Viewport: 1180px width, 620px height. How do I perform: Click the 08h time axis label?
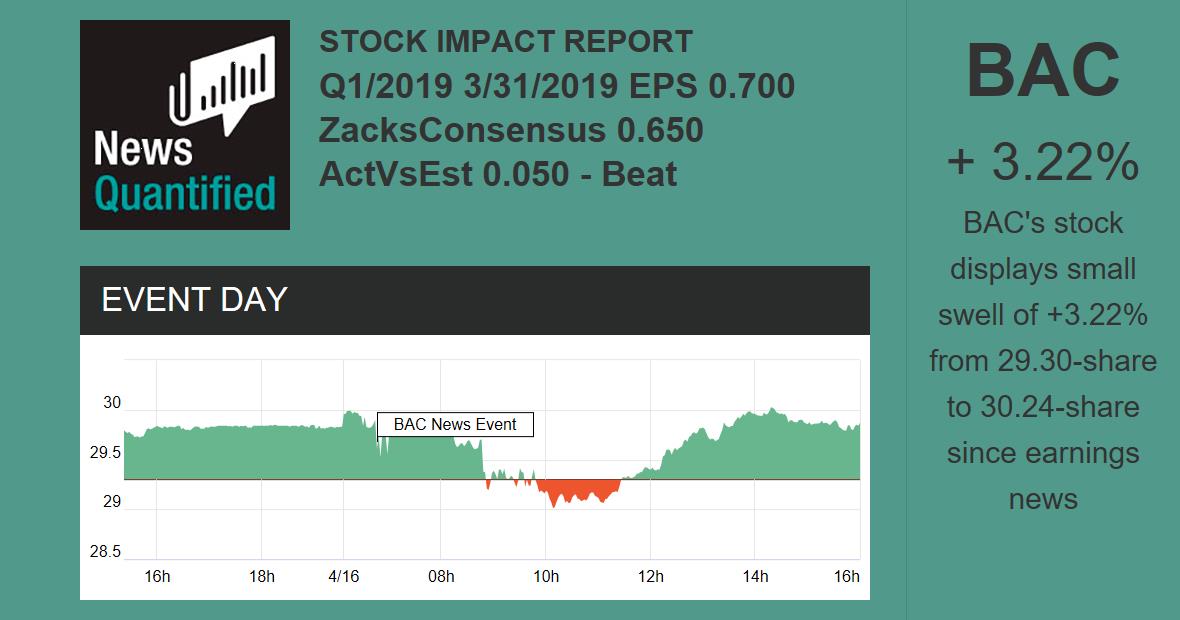(441, 576)
